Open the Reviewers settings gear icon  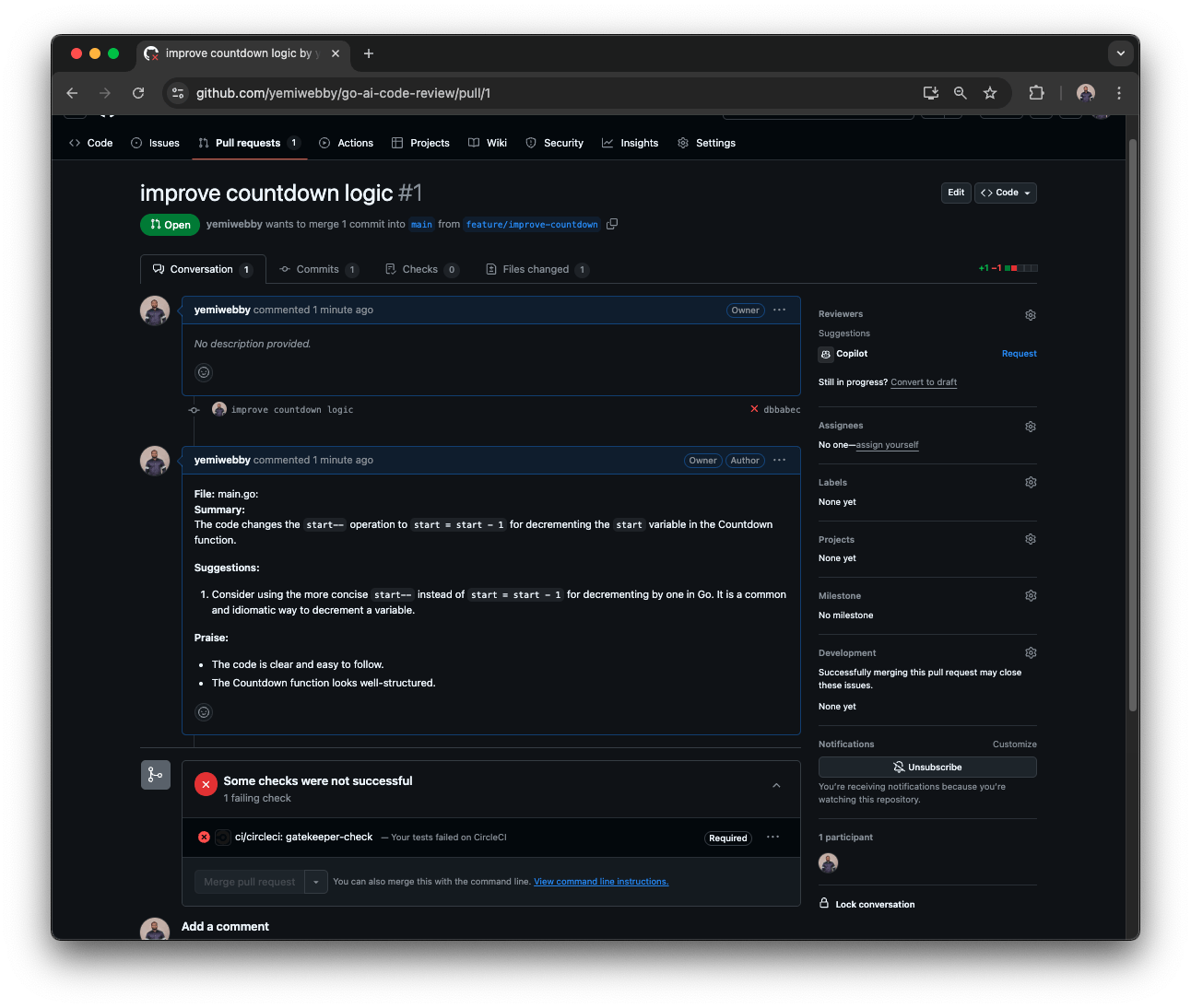click(x=1030, y=314)
